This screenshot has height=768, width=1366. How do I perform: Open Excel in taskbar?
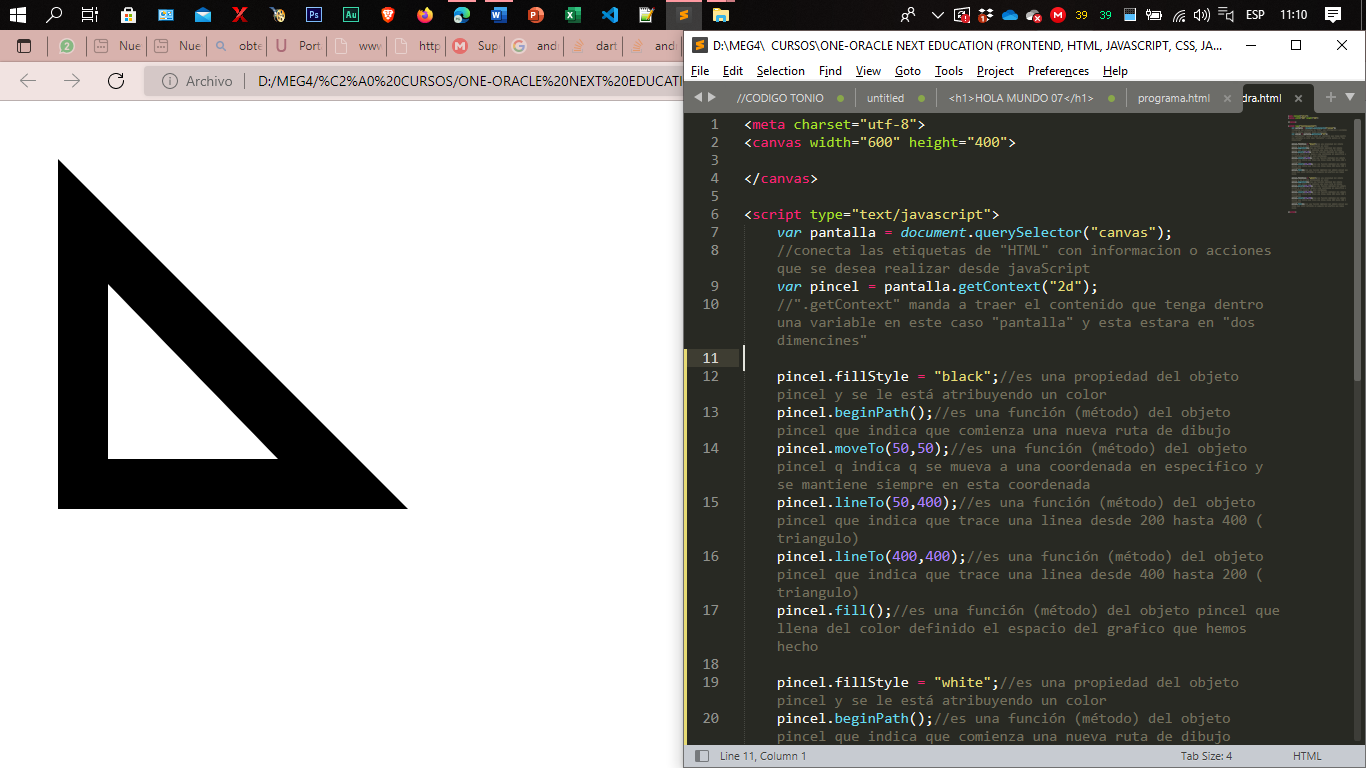tap(573, 15)
